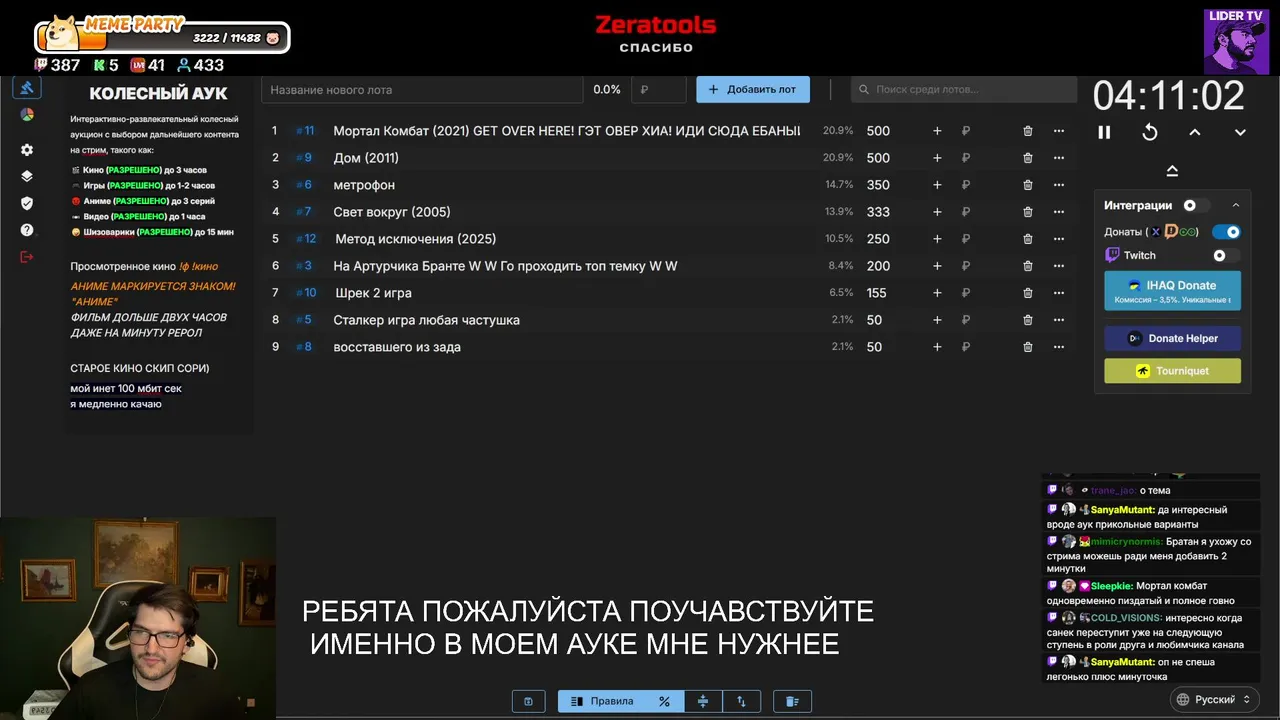The width and height of the screenshot is (1280, 720).
Task: Click the Добавить лот button
Action: [753, 89]
